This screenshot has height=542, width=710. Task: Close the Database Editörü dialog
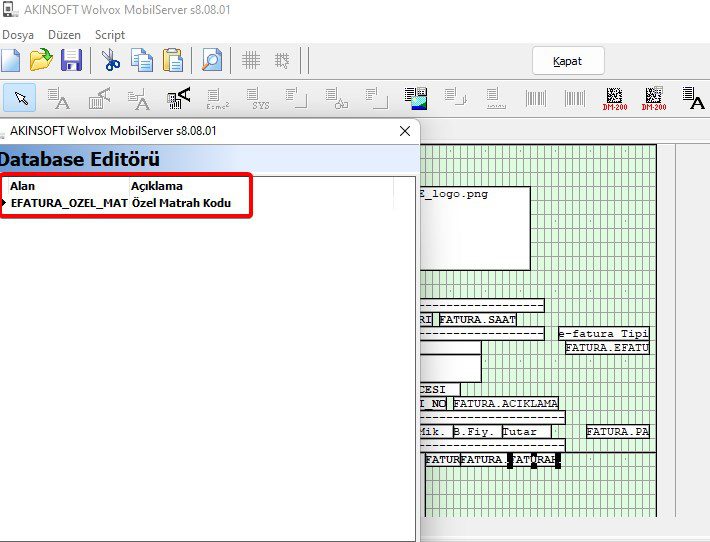(x=405, y=131)
